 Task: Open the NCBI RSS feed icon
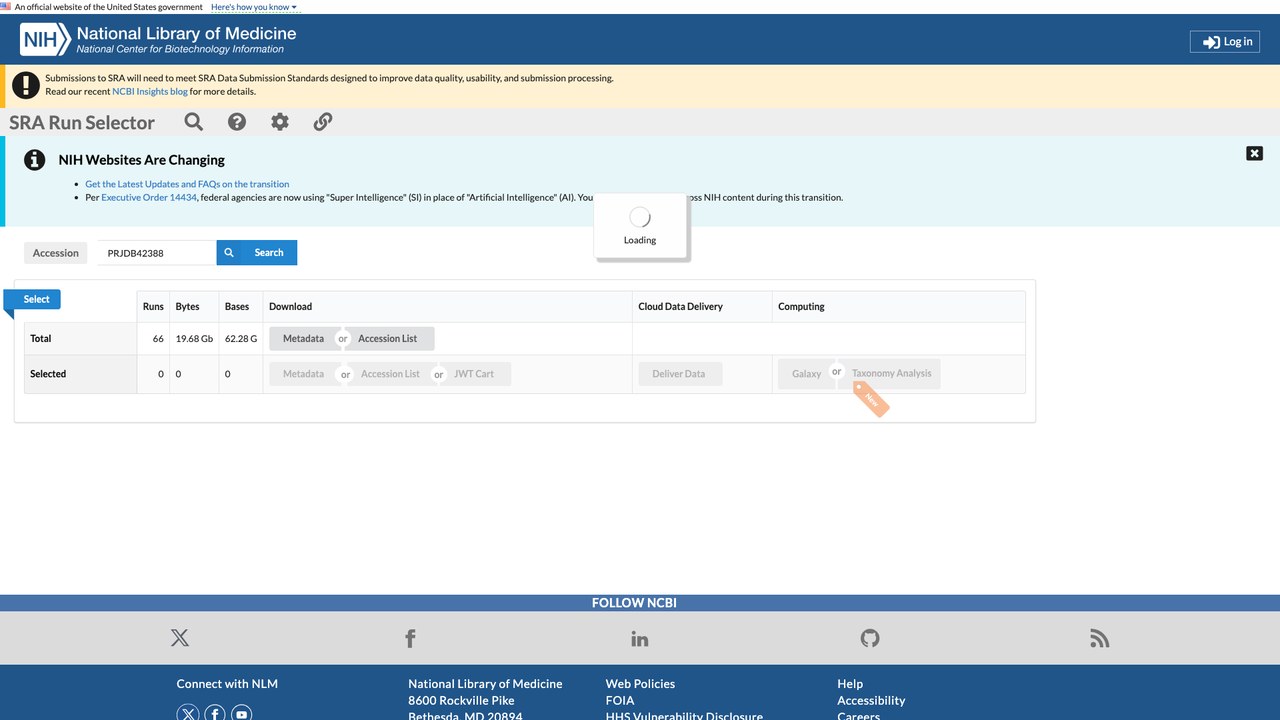click(1100, 638)
